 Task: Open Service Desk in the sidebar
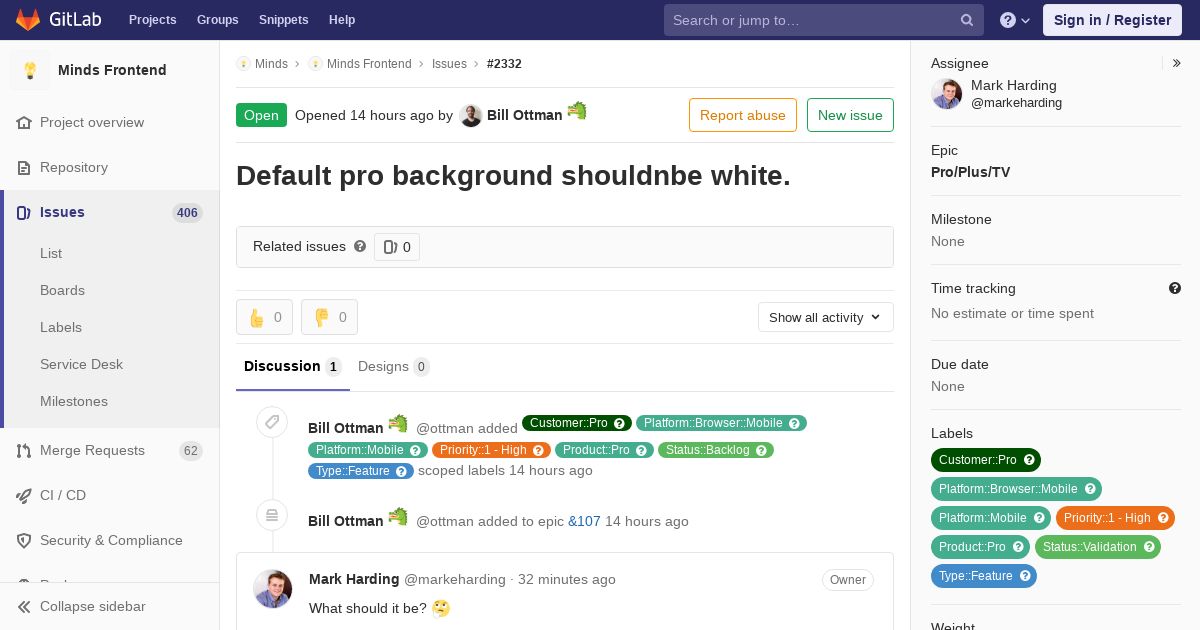coord(81,364)
